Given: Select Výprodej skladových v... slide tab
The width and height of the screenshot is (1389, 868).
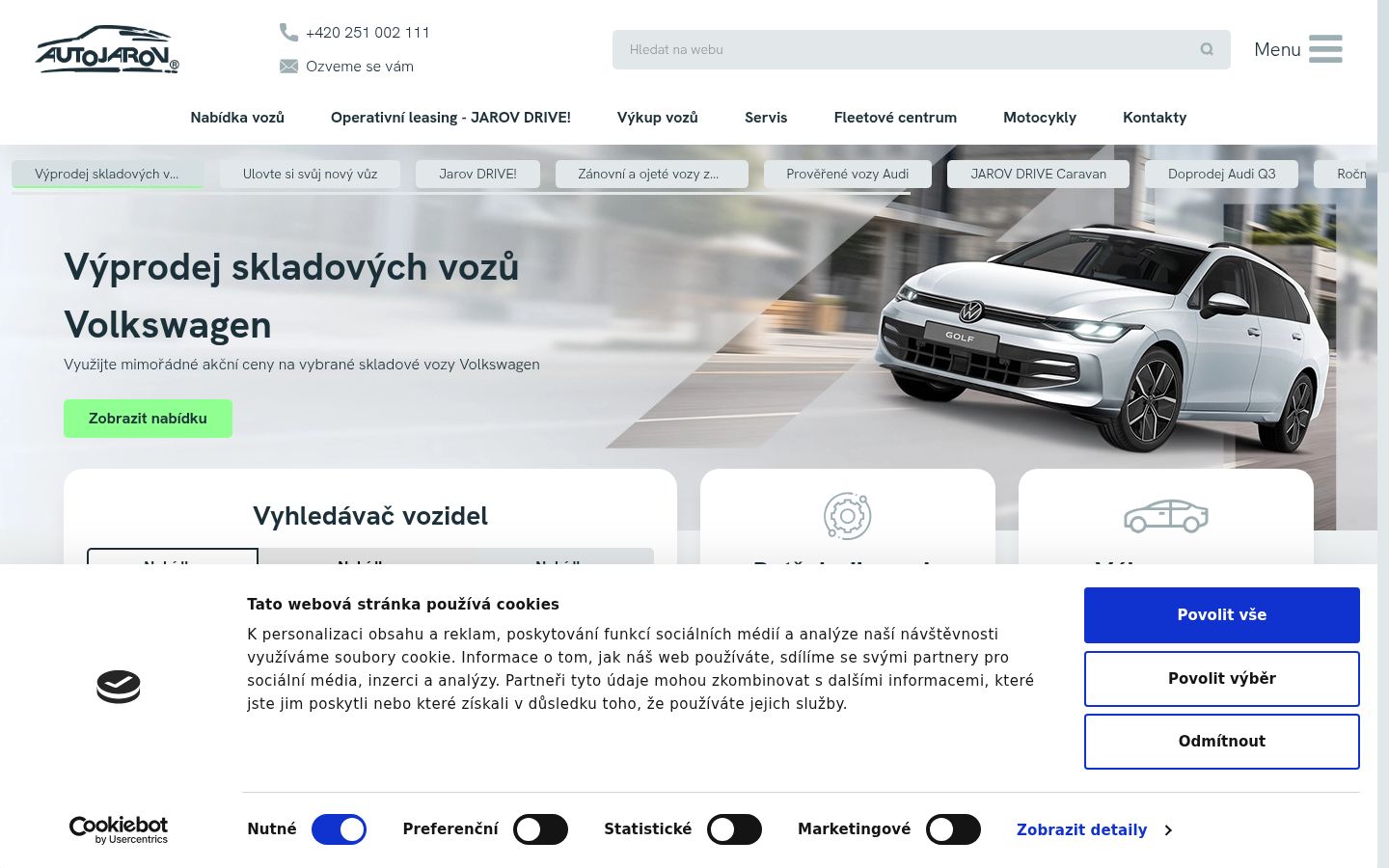Looking at the screenshot, I should click(x=107, y=174).
